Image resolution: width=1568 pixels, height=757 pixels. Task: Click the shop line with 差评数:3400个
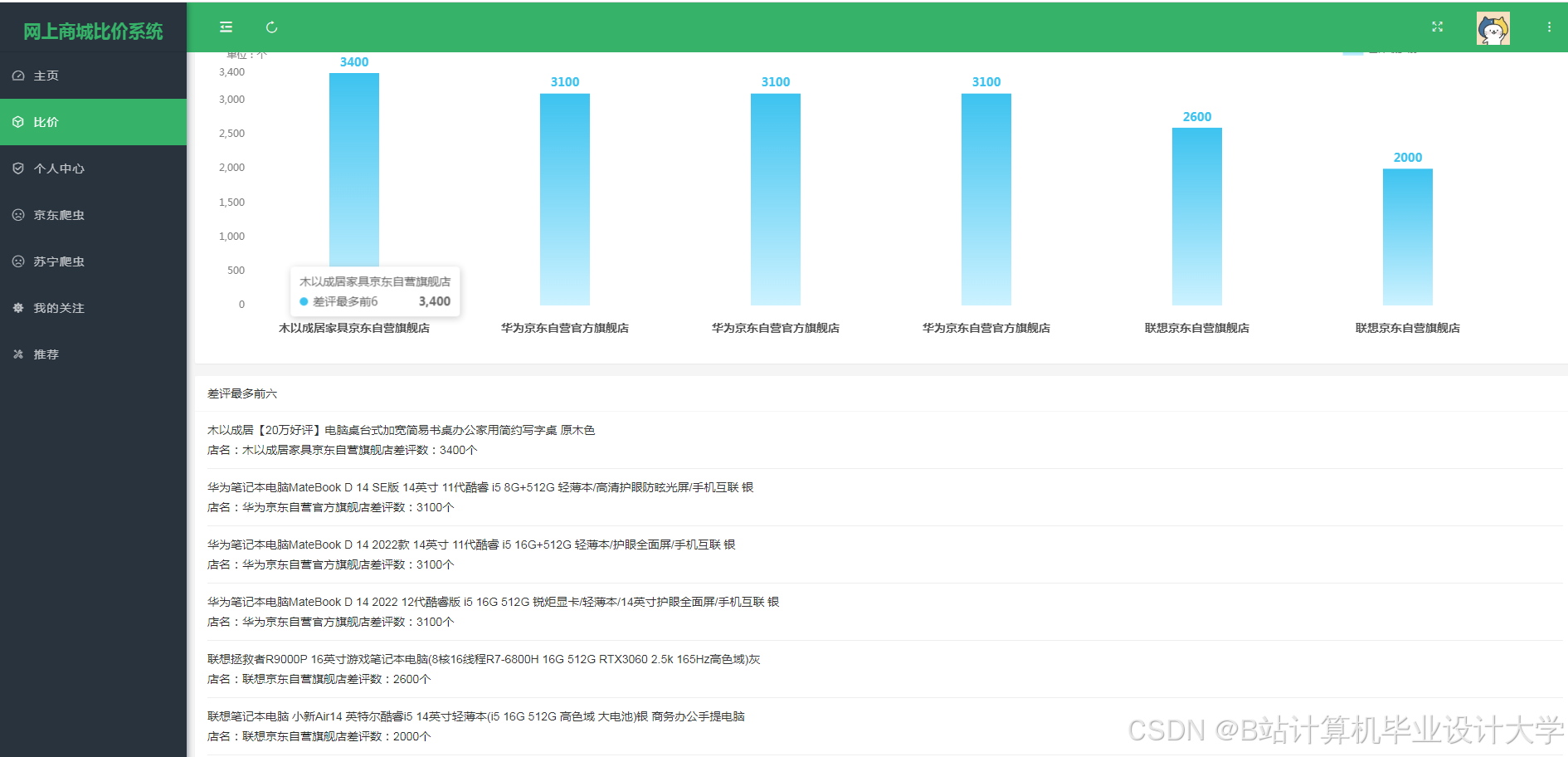[343, 450]
